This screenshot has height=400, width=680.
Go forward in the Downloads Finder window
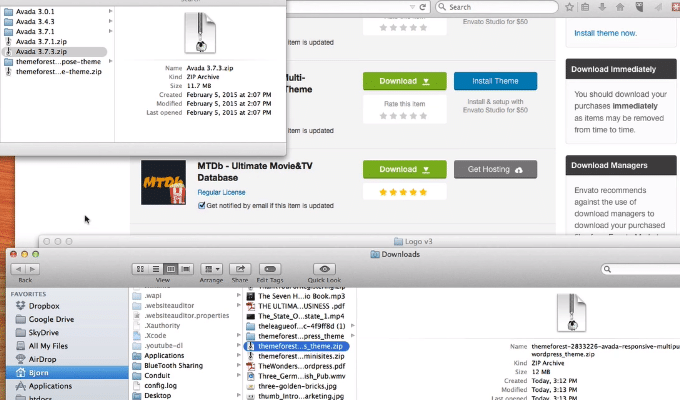(33, 269)
